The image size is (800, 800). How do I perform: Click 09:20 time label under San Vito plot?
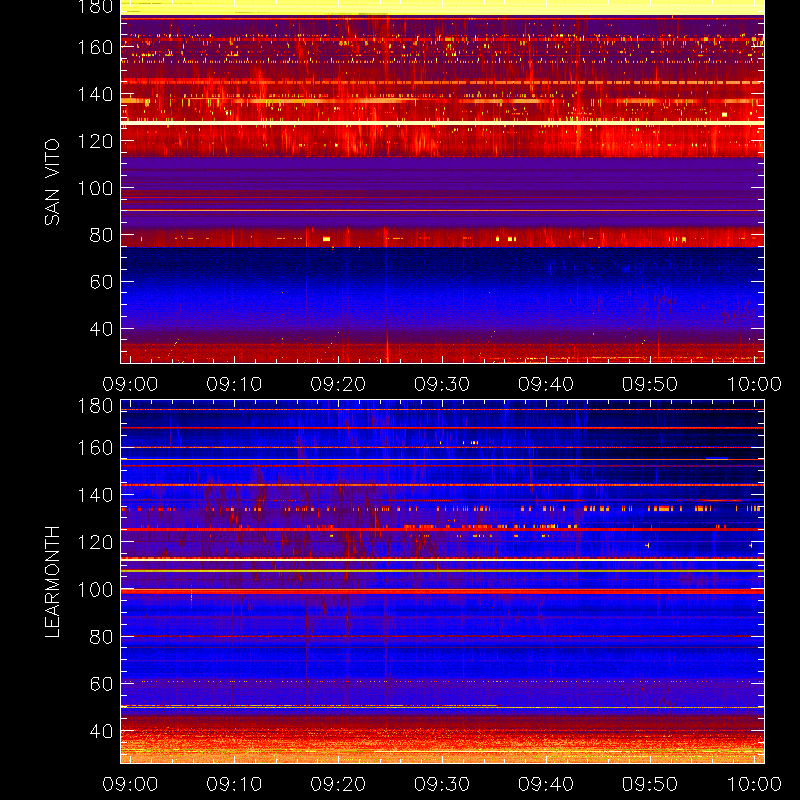338,384
